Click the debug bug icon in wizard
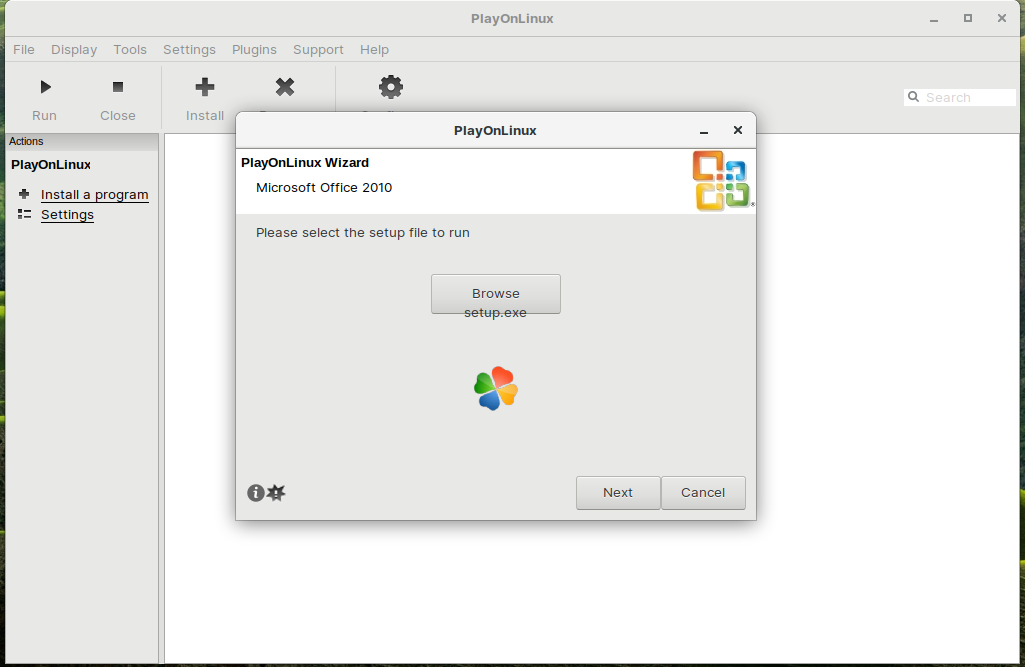Screen dimensions: 1025x667 point(277,493)
